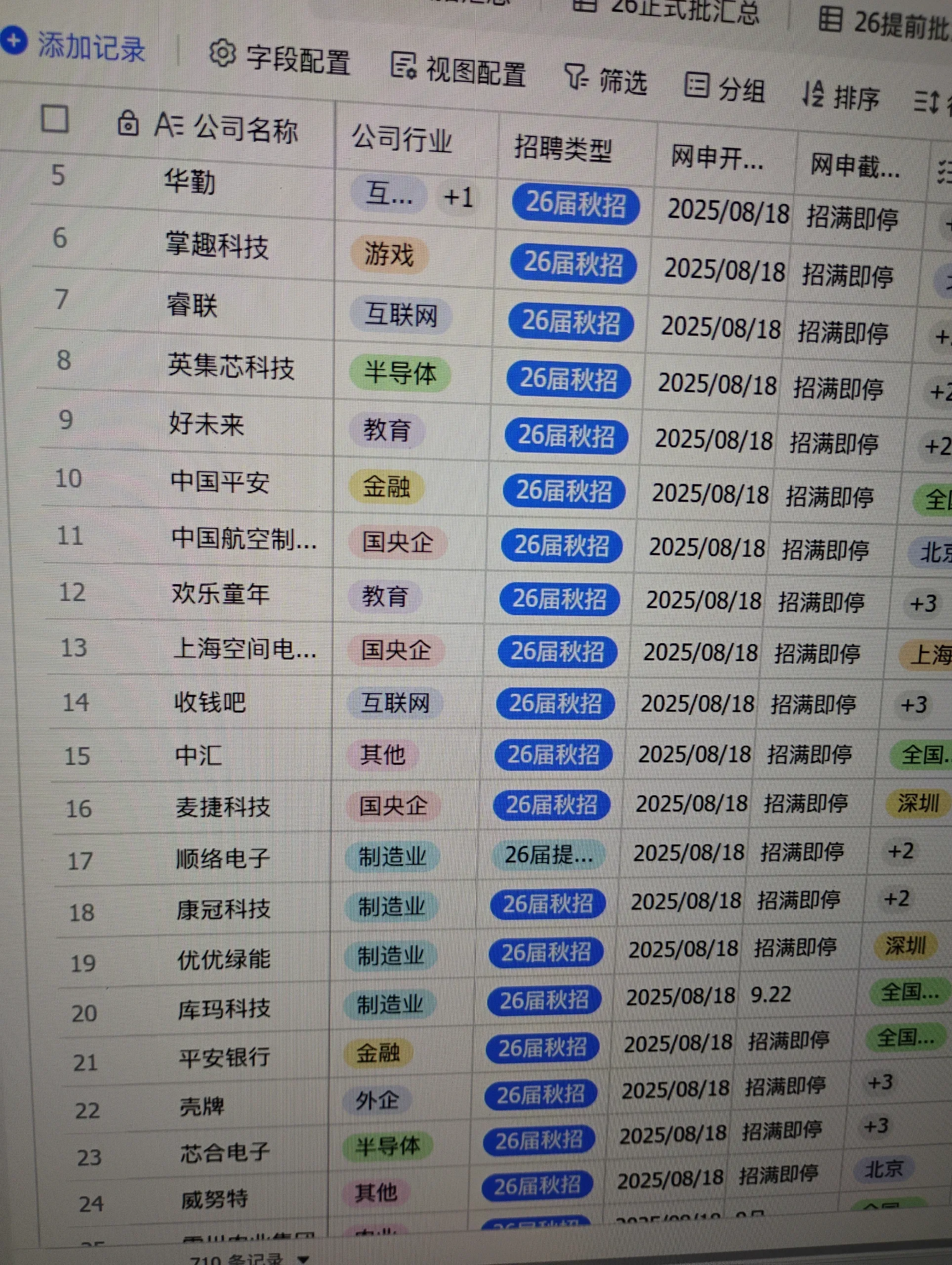Click 深圳 location tag in 麦捷科技 row

(918, 803)
